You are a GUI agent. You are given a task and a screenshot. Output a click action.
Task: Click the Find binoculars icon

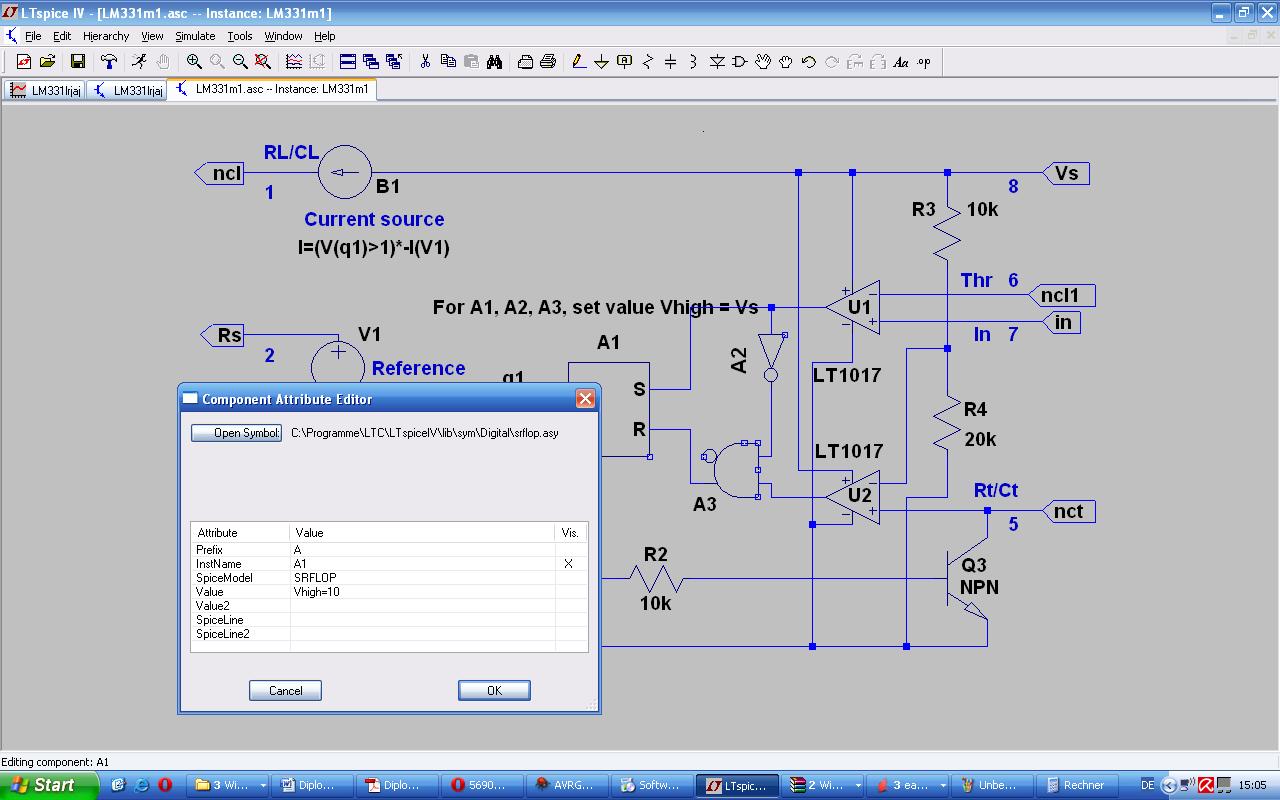[x=494, y=62]
